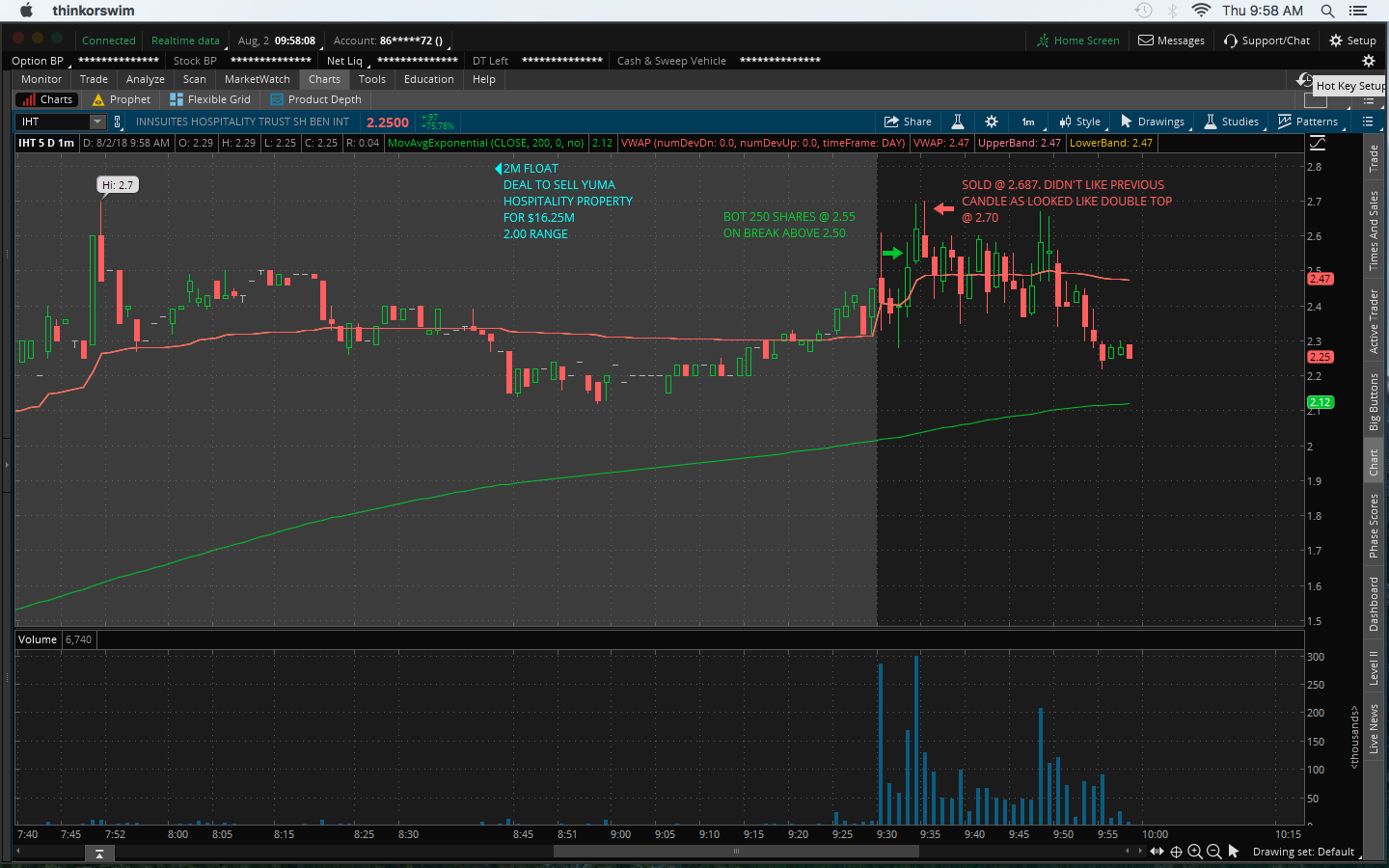Open the Times And Sales side tab

tap(1374, 230)
